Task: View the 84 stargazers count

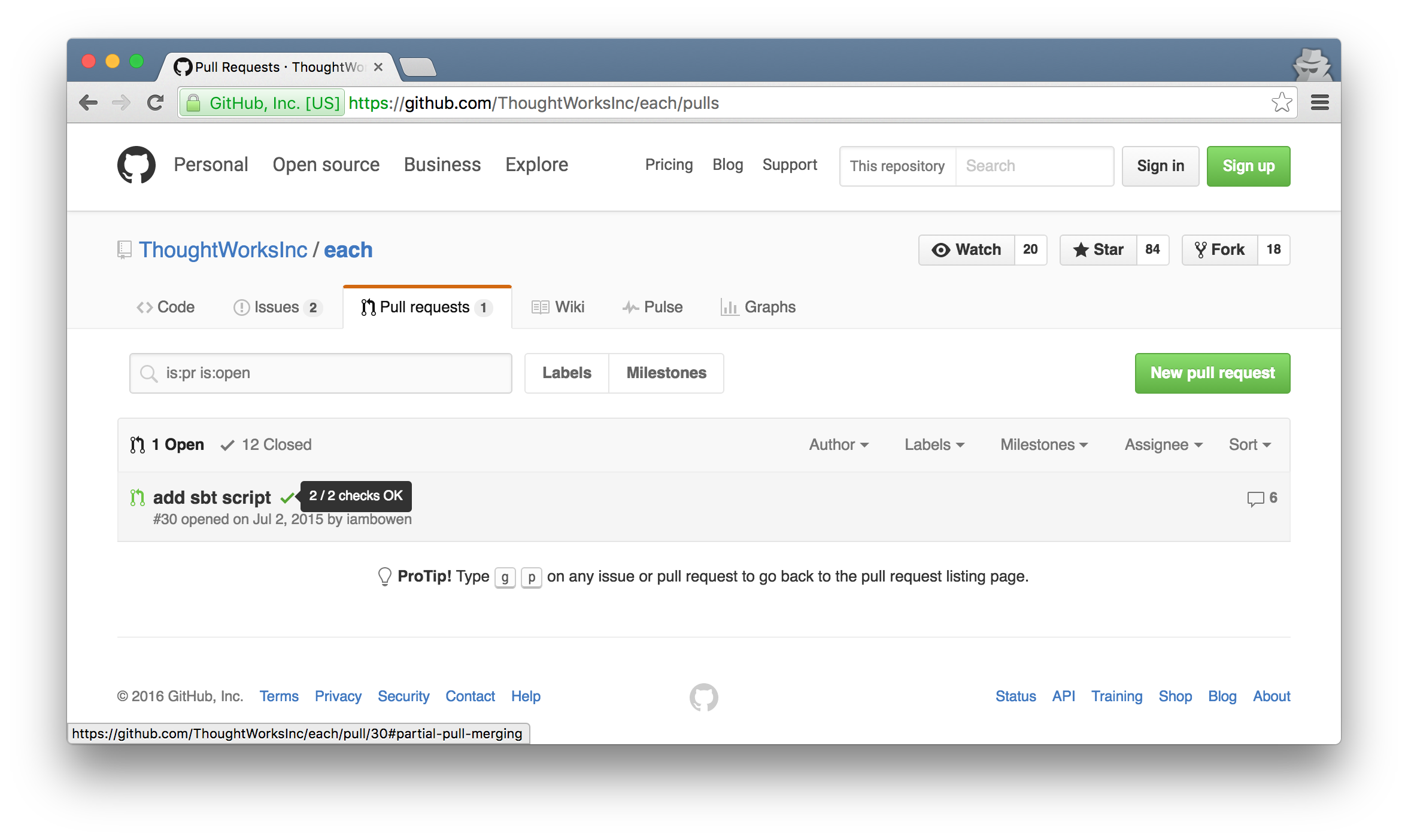Action: (x=1153, y=249)
